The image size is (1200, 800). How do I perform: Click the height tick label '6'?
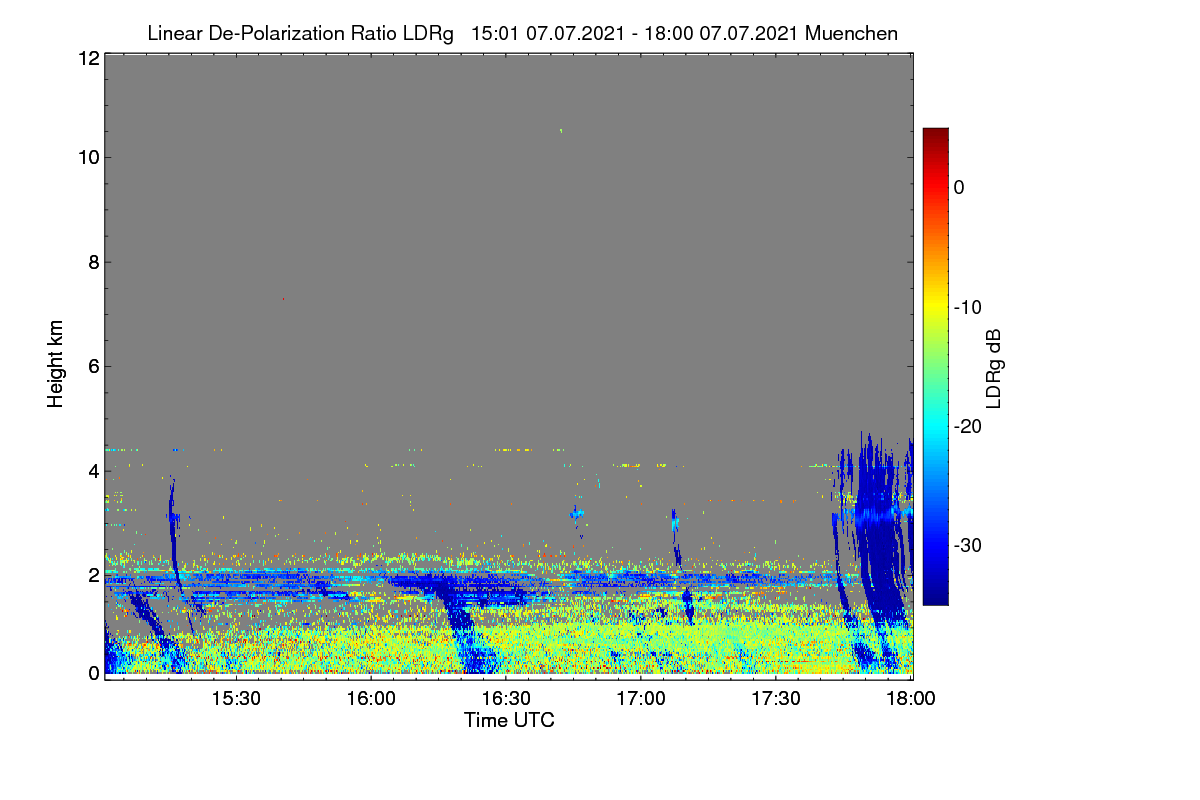point(93,366)
